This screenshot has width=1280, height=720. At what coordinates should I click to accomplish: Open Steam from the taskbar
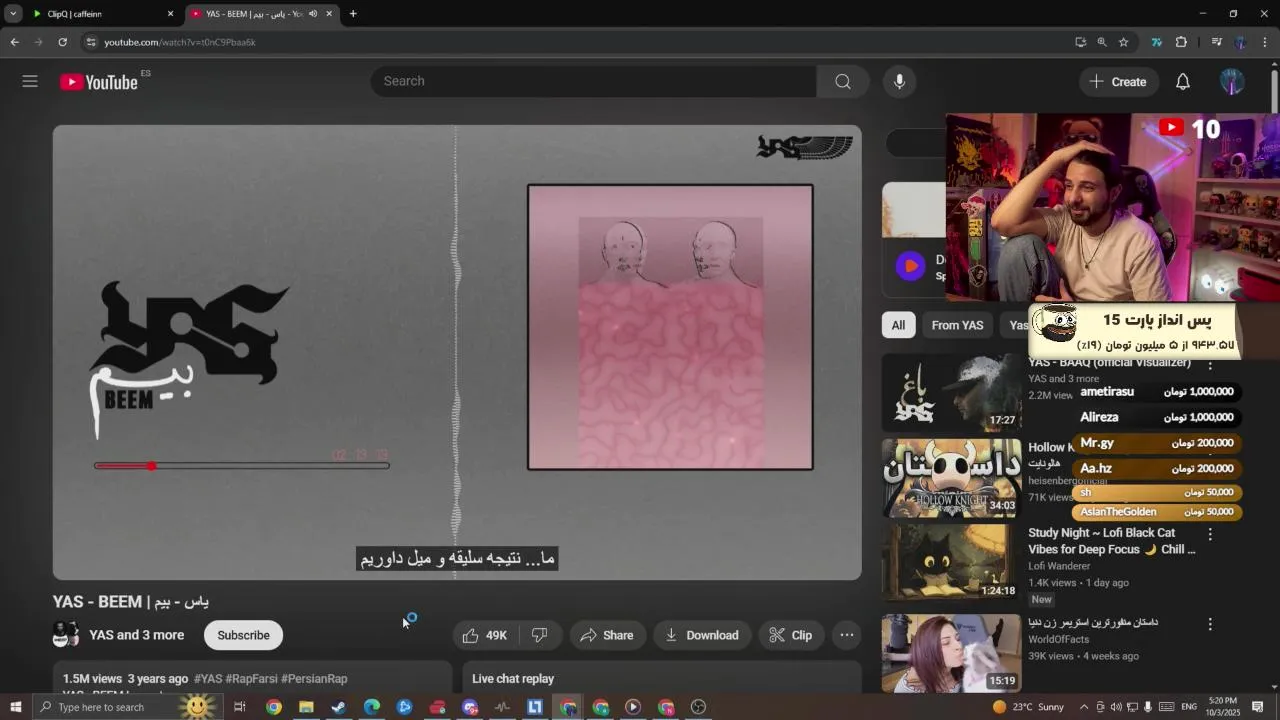pyautogui.click(x=339, y=707)
